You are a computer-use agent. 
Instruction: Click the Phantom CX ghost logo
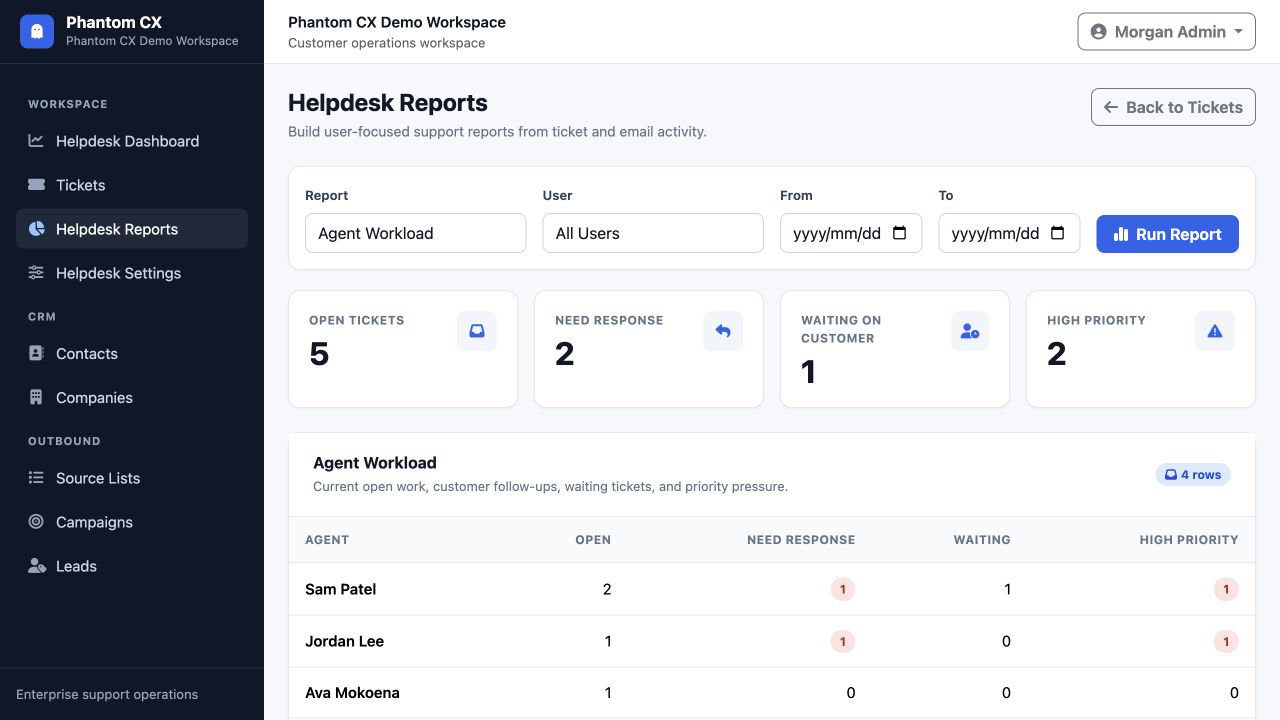click(37, 31)
